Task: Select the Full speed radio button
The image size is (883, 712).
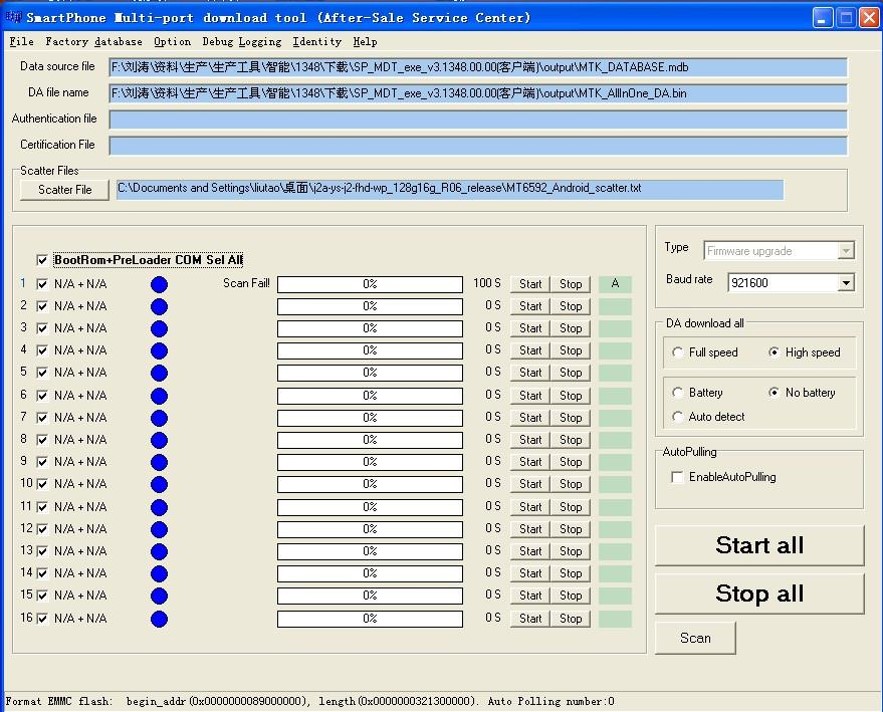Action: tap(677, 353)
